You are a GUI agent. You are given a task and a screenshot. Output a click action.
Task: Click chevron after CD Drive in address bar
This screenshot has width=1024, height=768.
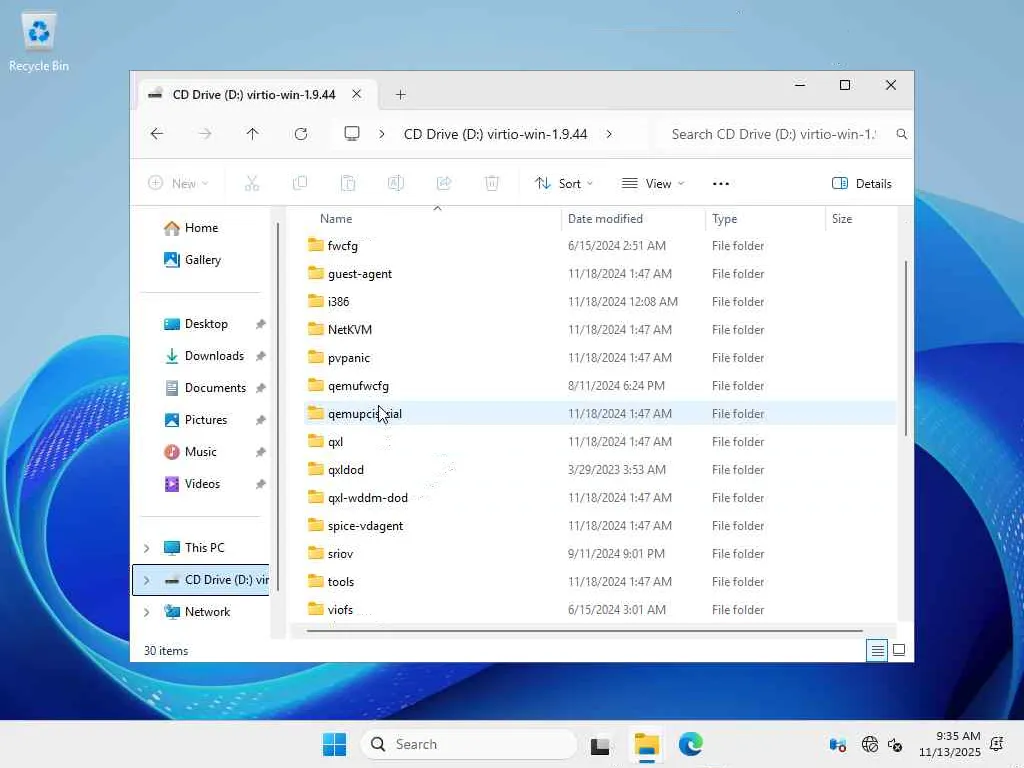(x=609, y=134)
